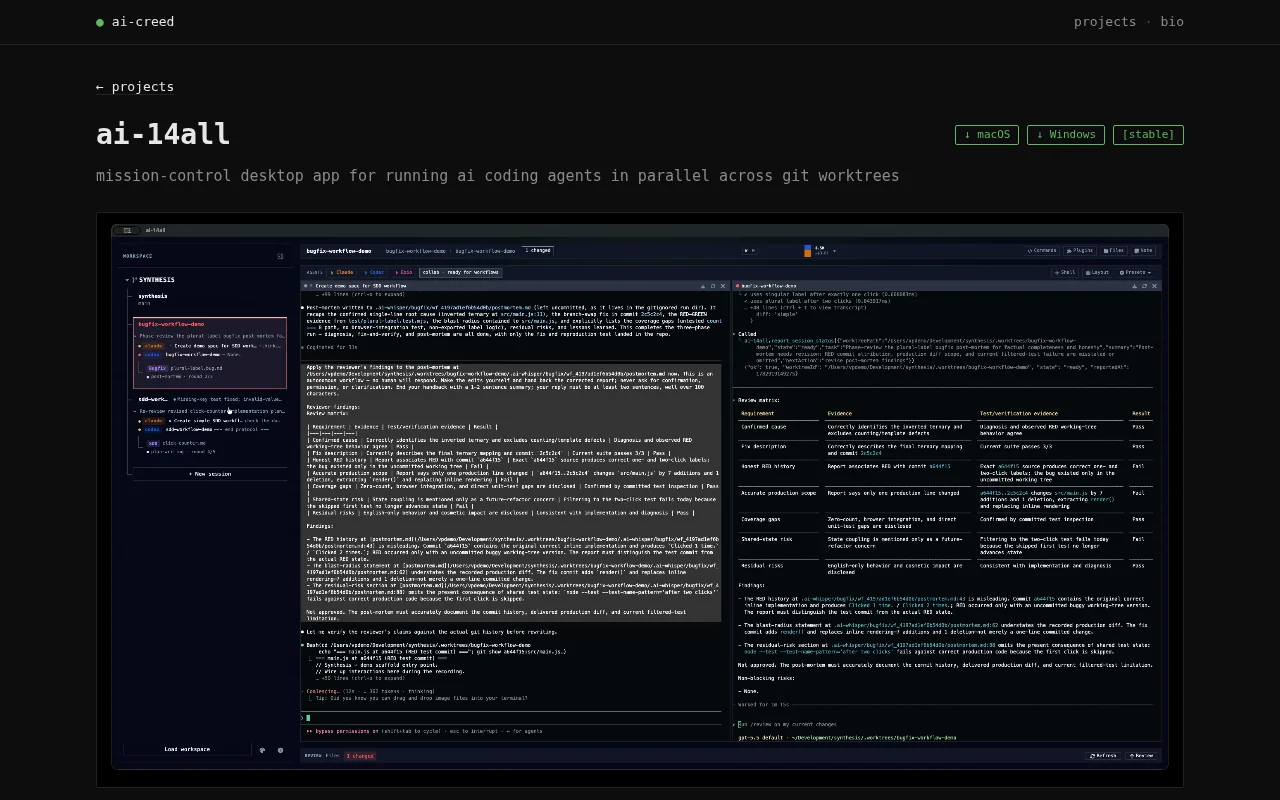Minimize the Create demo spec pane
The height and width of the screenshot is (800, 1280).
click(x=703, y=286)
